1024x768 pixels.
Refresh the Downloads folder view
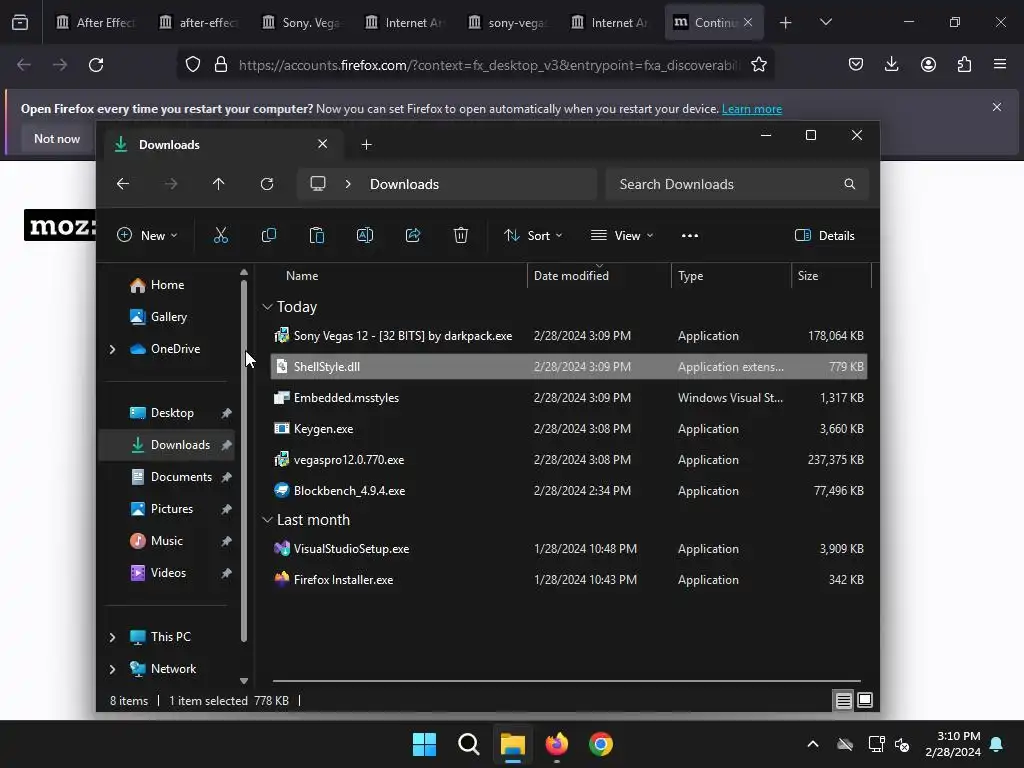pyautogui.click(x=266, y=184)
